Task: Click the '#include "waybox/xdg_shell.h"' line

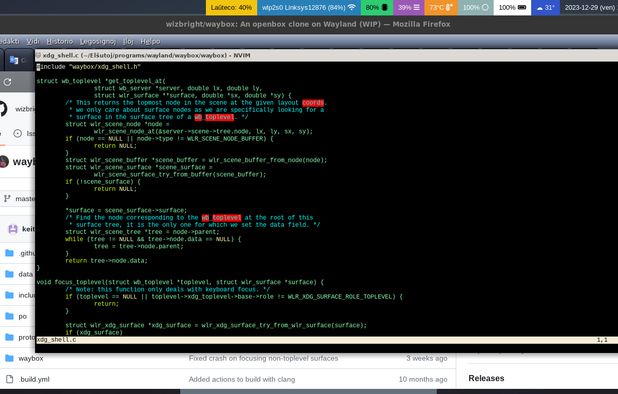Action: pyautogui.click(x=89, y=67)
